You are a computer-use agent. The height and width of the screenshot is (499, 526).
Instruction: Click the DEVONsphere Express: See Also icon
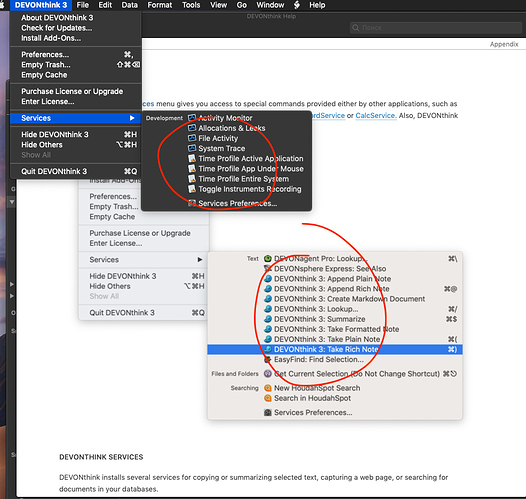267,269
